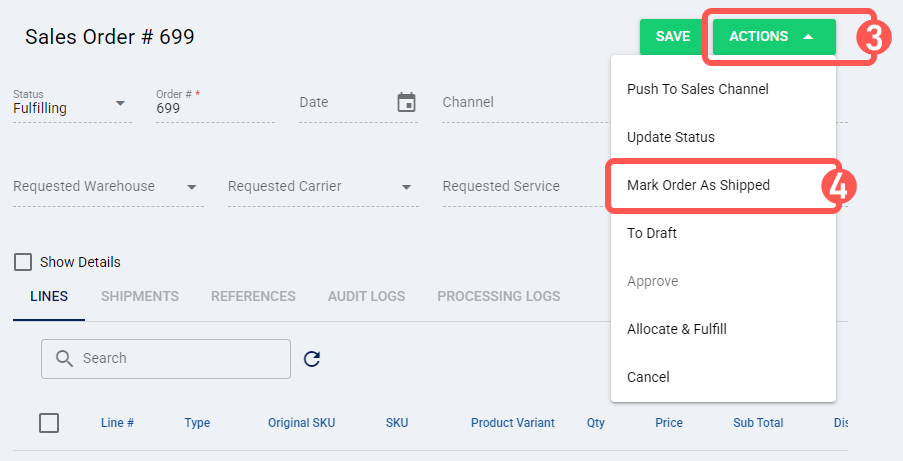Sort by Line # column header
Screen dimensions: 903x461
[x=117, y=423]
